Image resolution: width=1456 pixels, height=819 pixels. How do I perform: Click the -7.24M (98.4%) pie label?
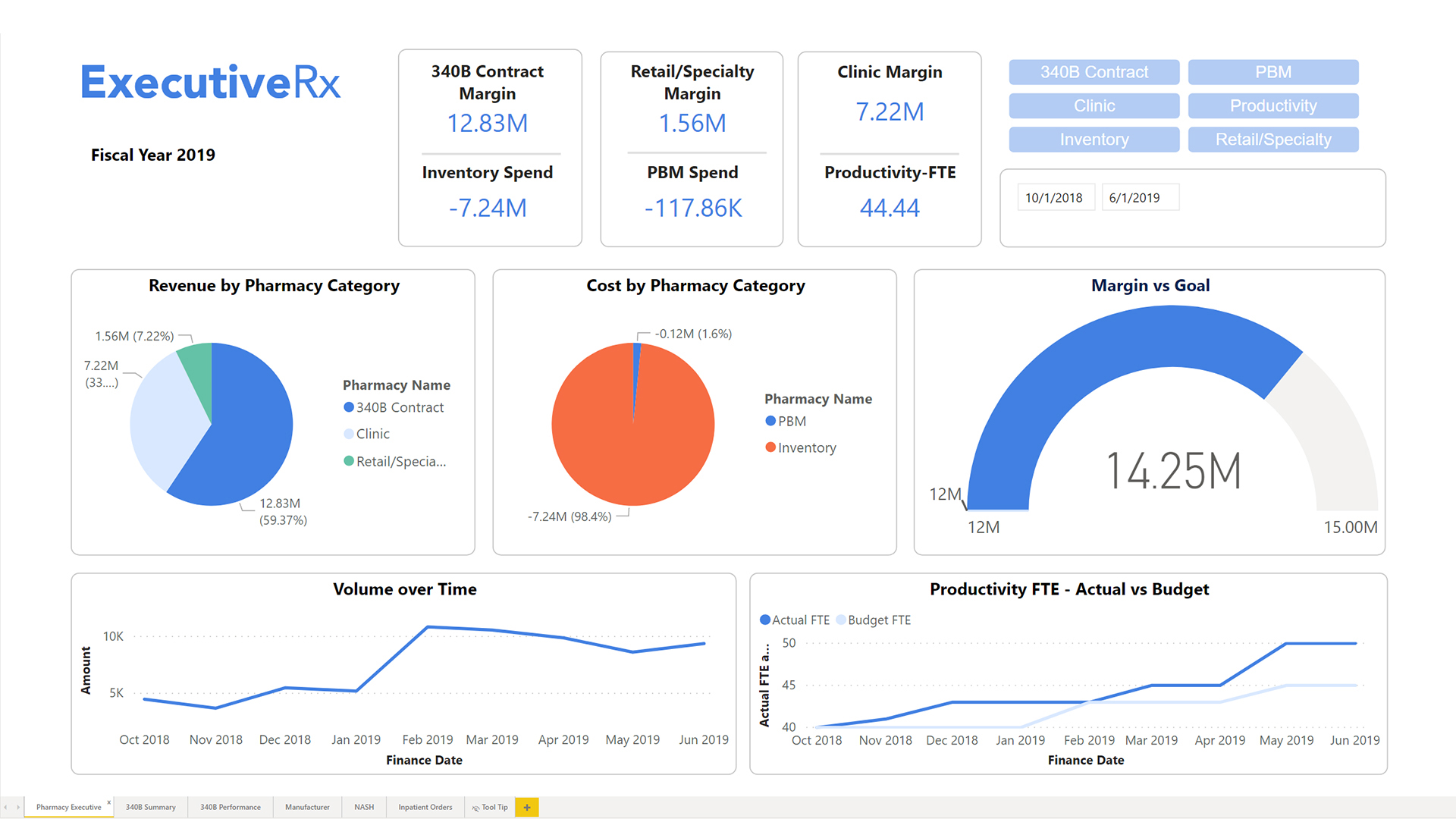(x=570, y=516)
